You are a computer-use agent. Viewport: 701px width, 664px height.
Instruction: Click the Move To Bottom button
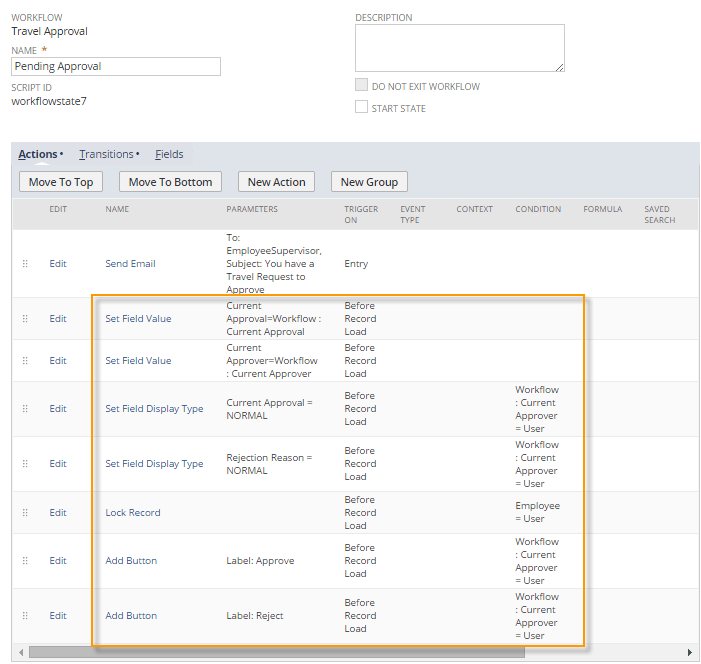[x=170, y=182]
